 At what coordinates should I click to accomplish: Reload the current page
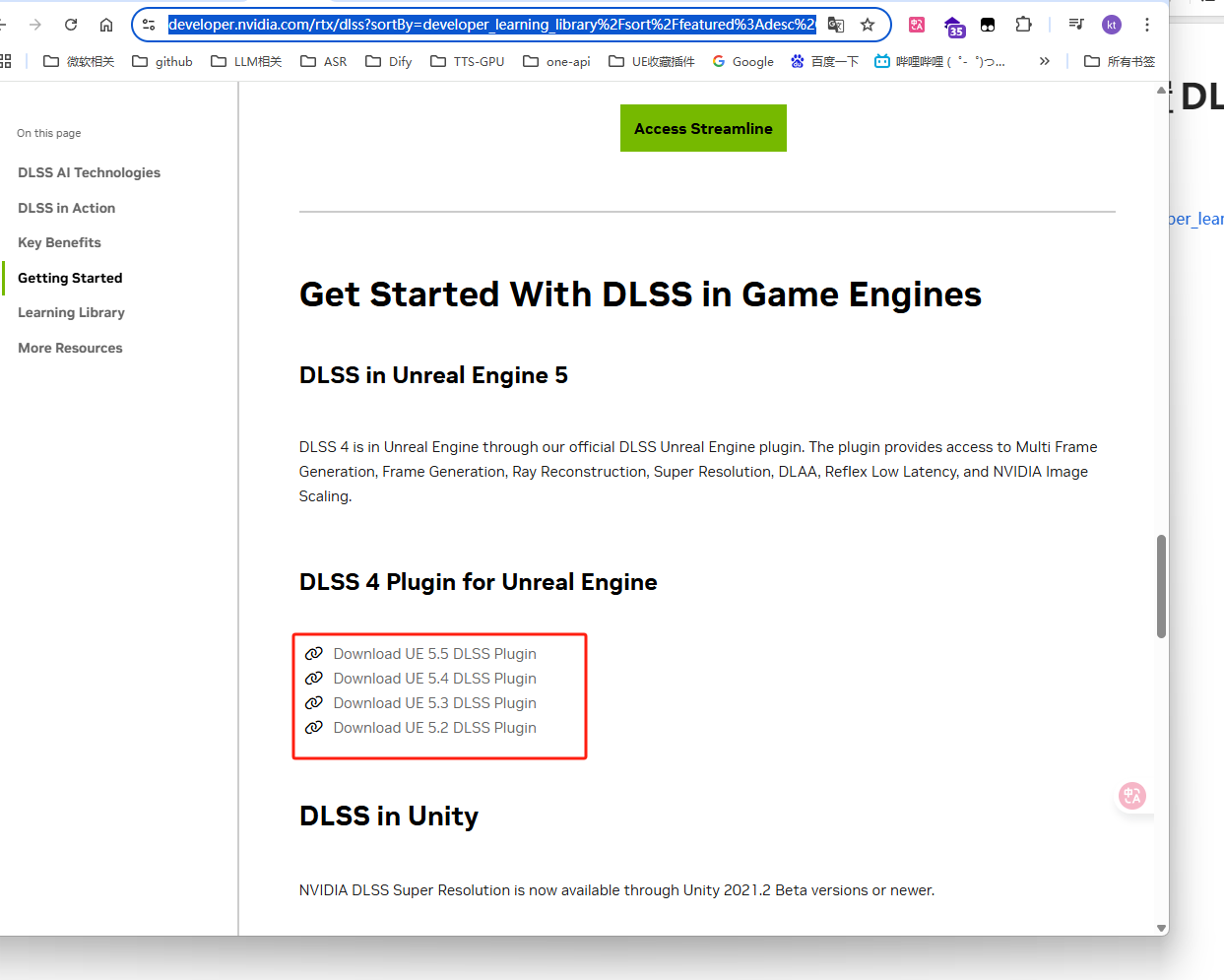[x=71, y=25]
